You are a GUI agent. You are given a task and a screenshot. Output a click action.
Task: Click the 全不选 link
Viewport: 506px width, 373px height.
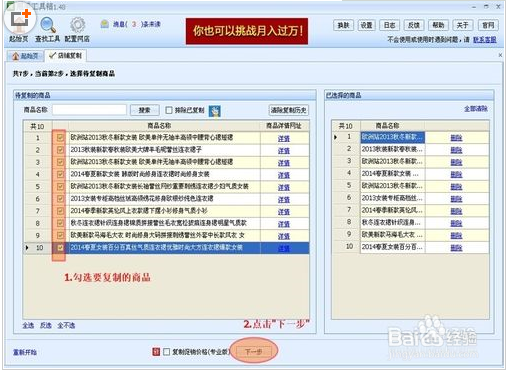[66, 325]
